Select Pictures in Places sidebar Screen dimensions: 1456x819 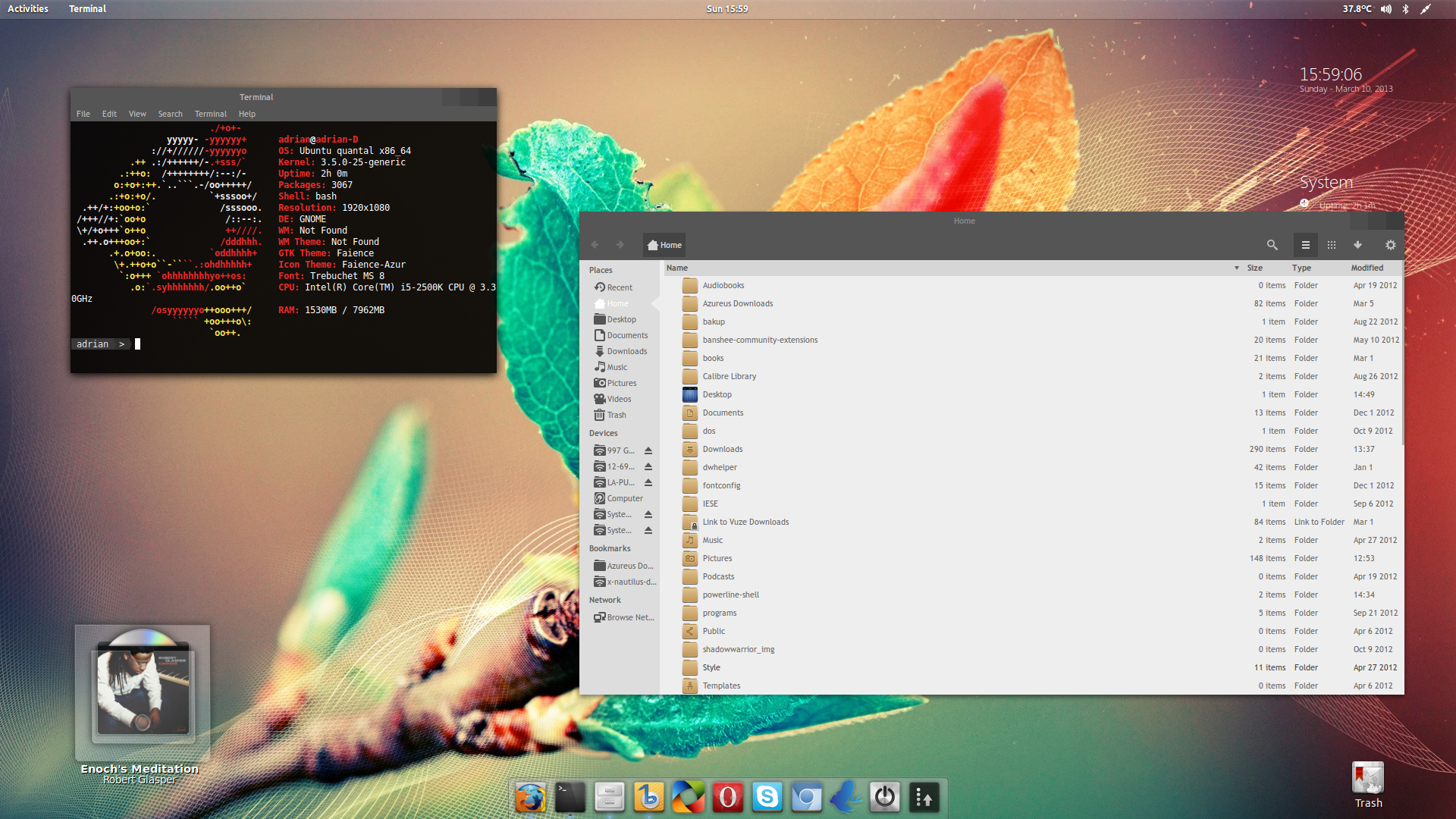pyautogui.click(x=615, y=383)
